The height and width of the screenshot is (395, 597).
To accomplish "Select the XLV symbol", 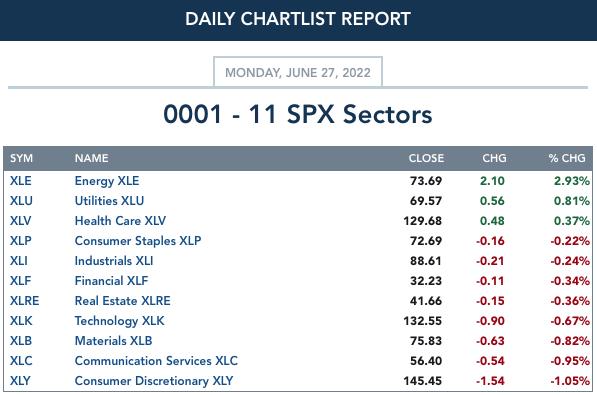I will coord(21,221).
